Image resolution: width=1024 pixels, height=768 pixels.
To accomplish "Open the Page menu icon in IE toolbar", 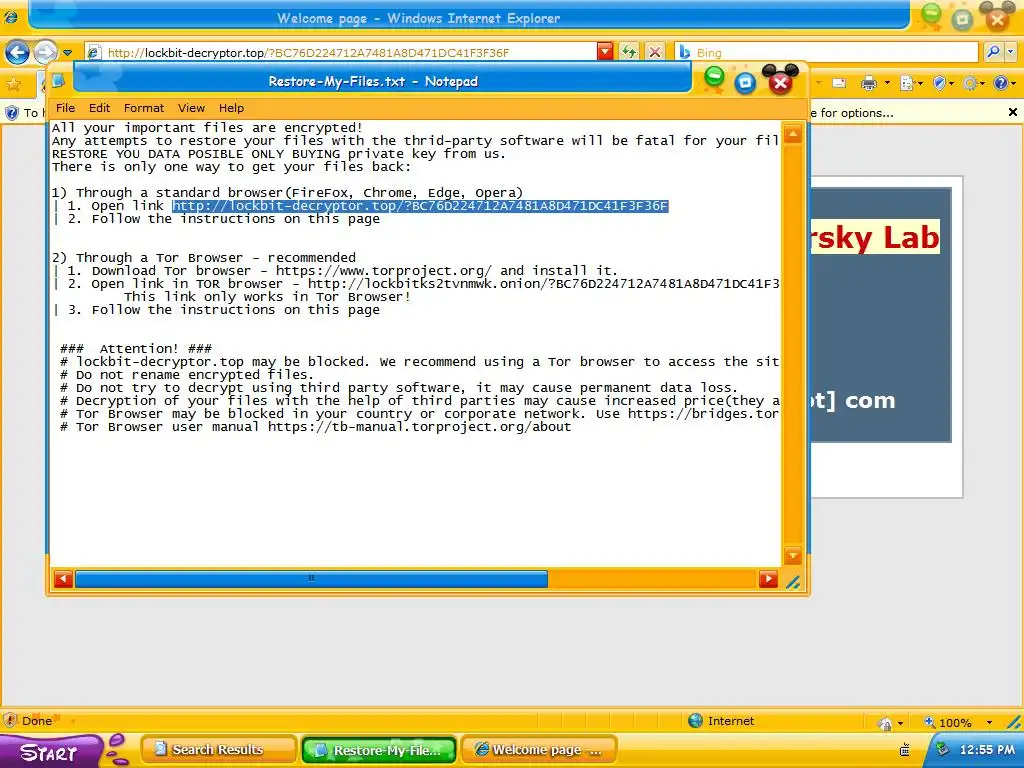I will pos(907,83).
